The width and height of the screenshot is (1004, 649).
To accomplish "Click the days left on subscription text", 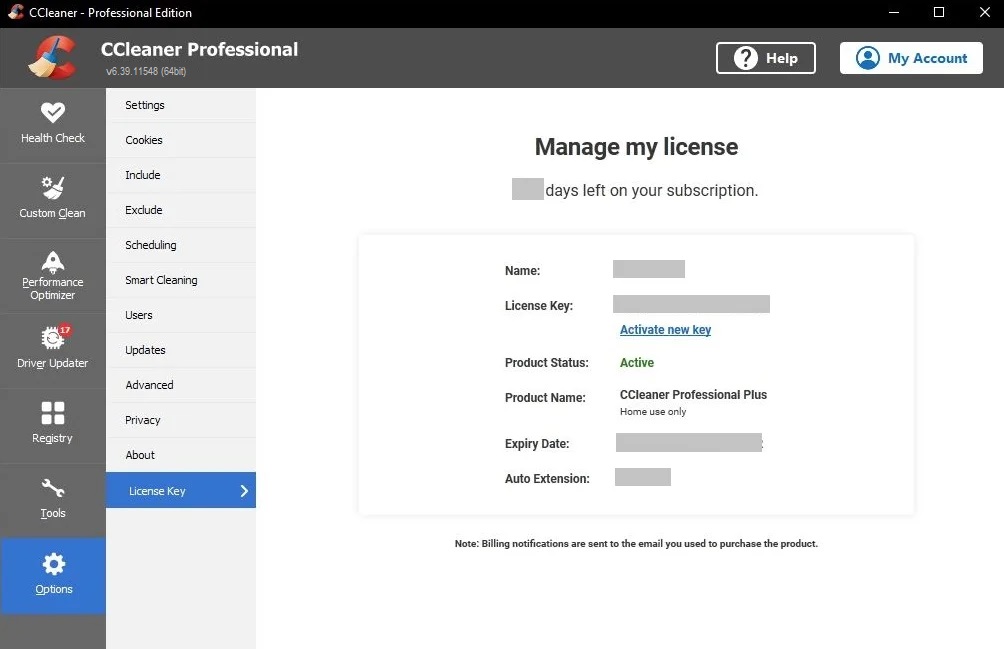I will coord(652,191).
